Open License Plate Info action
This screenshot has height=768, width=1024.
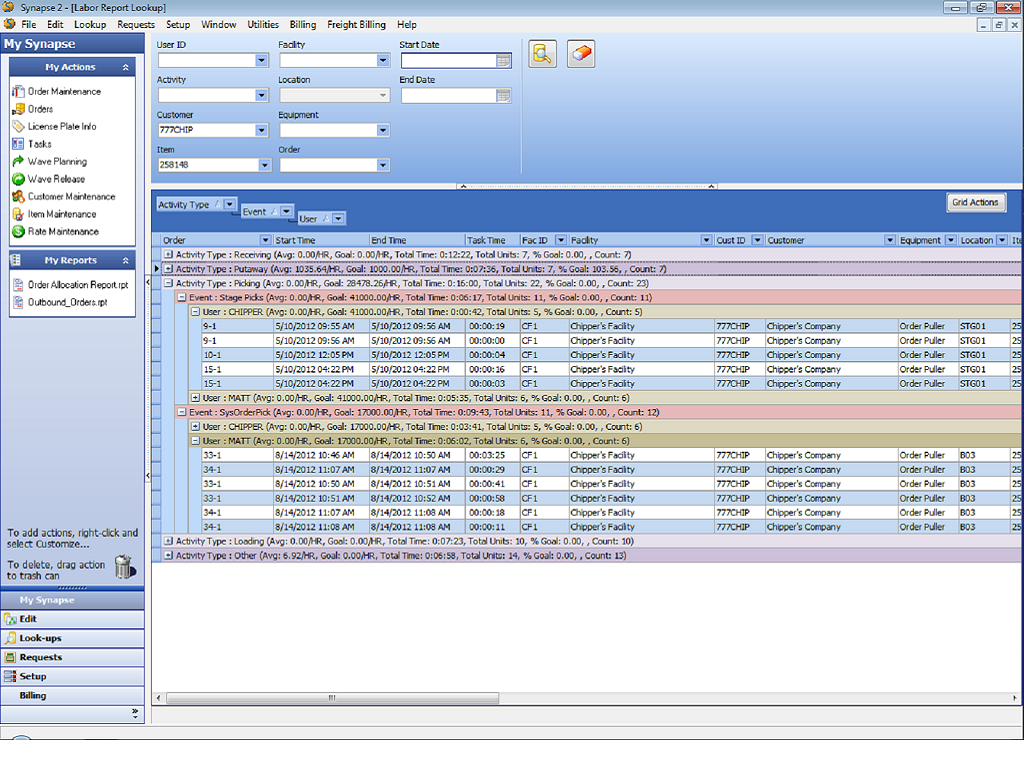click(x=61, y=127)
